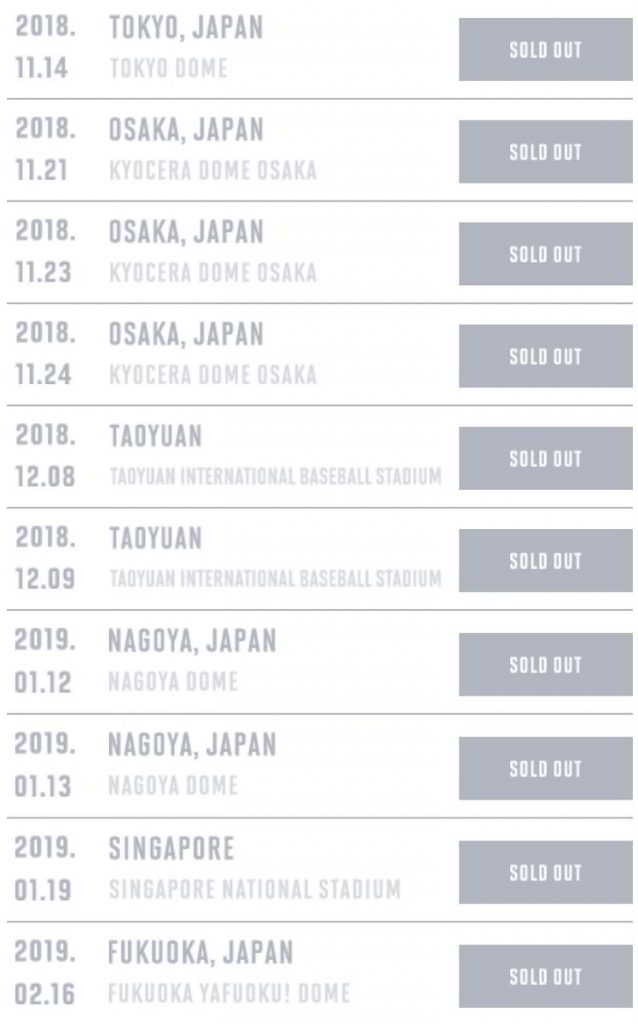Open the "FUKUOKA YAFUOKU! DOME" venue name

pyautogui.click(x=229, y=994)
